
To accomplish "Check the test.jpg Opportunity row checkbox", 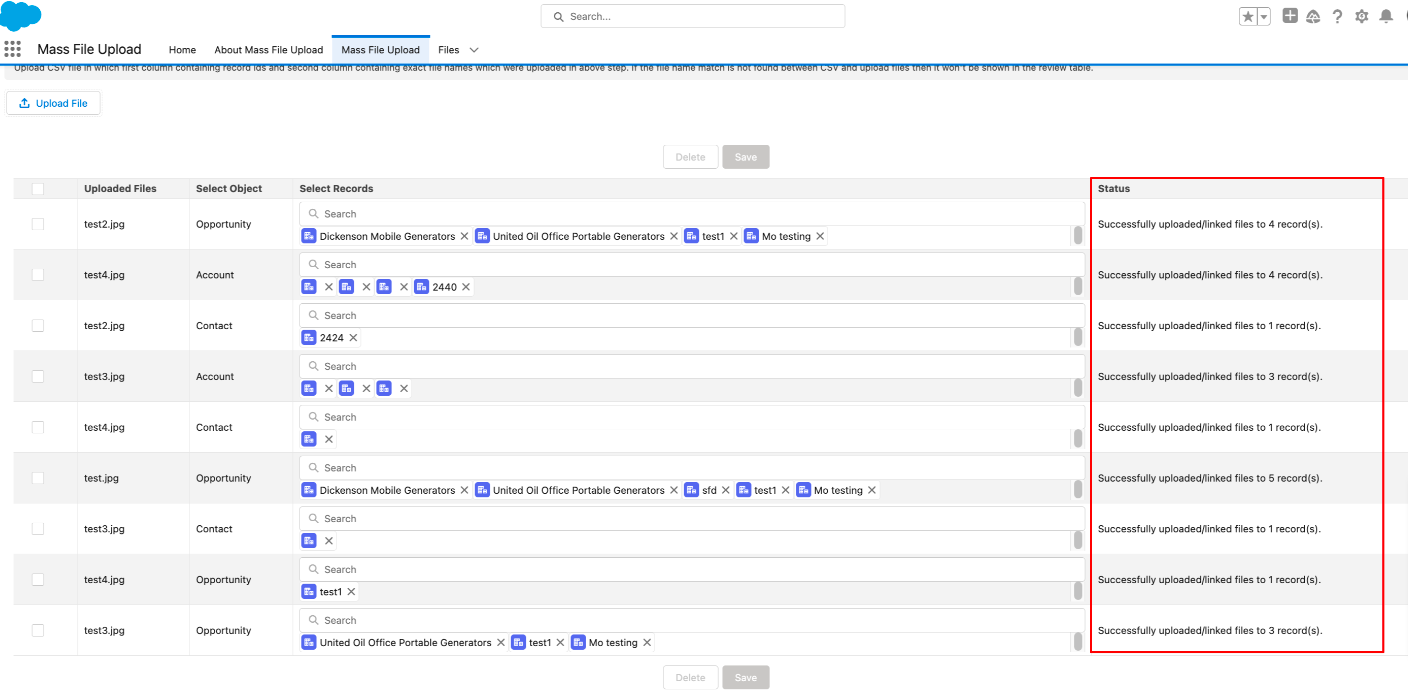I will click(38, 478).
